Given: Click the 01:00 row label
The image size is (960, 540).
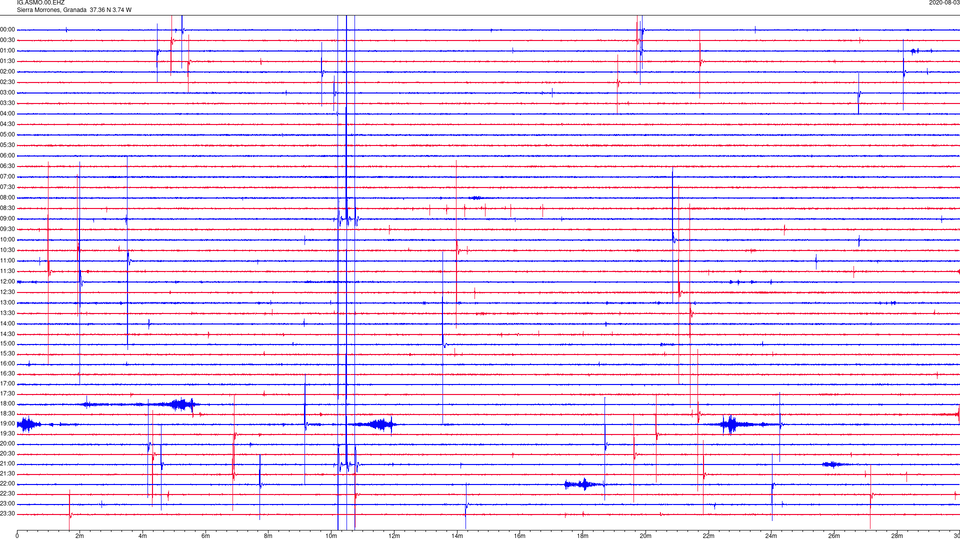Looking at the screenshot, I should pyautogui.click(x=8, y=51).
